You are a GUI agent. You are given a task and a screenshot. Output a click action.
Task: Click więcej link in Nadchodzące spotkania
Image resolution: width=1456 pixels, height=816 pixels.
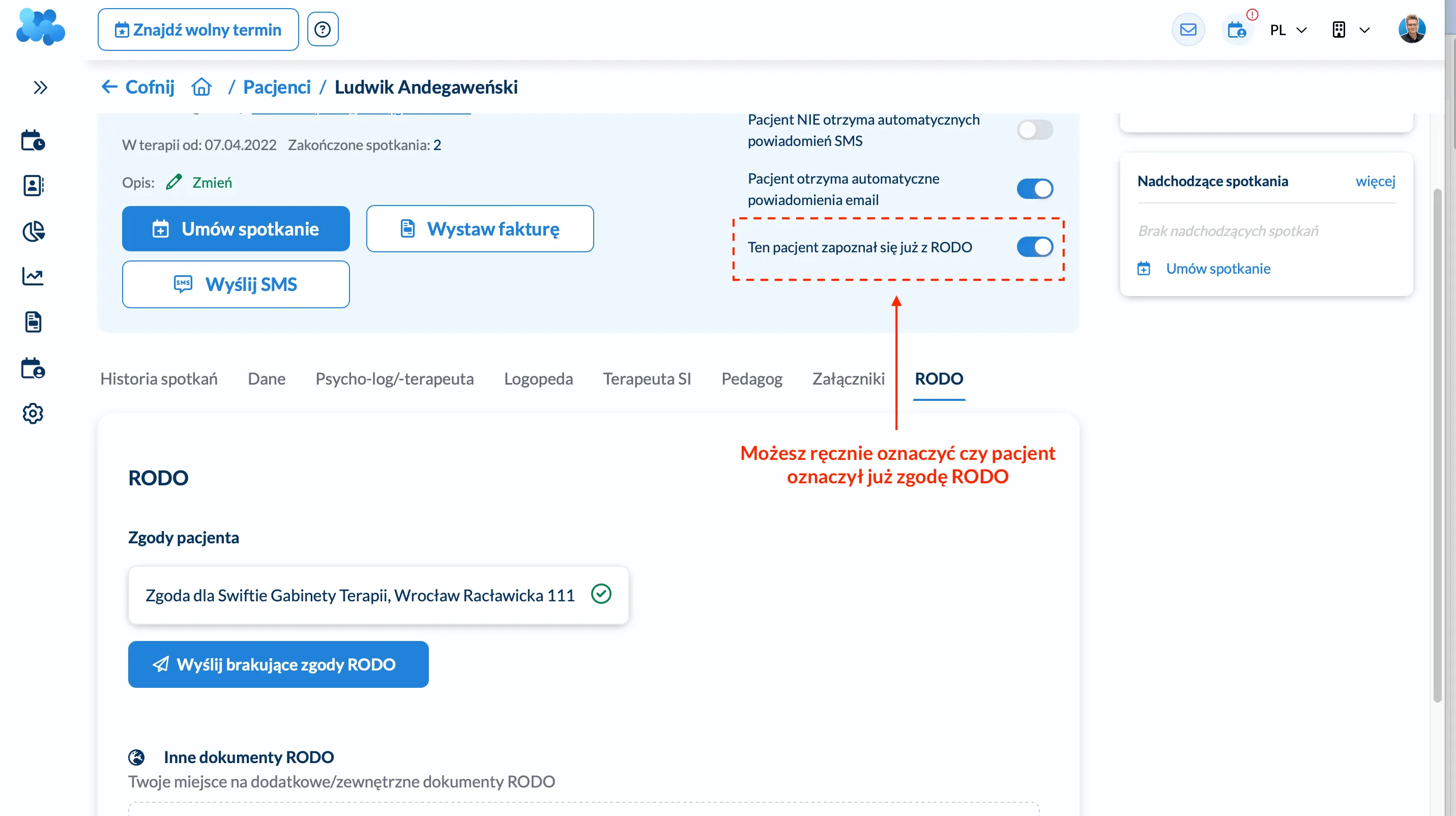click(x=1375, y=181)
